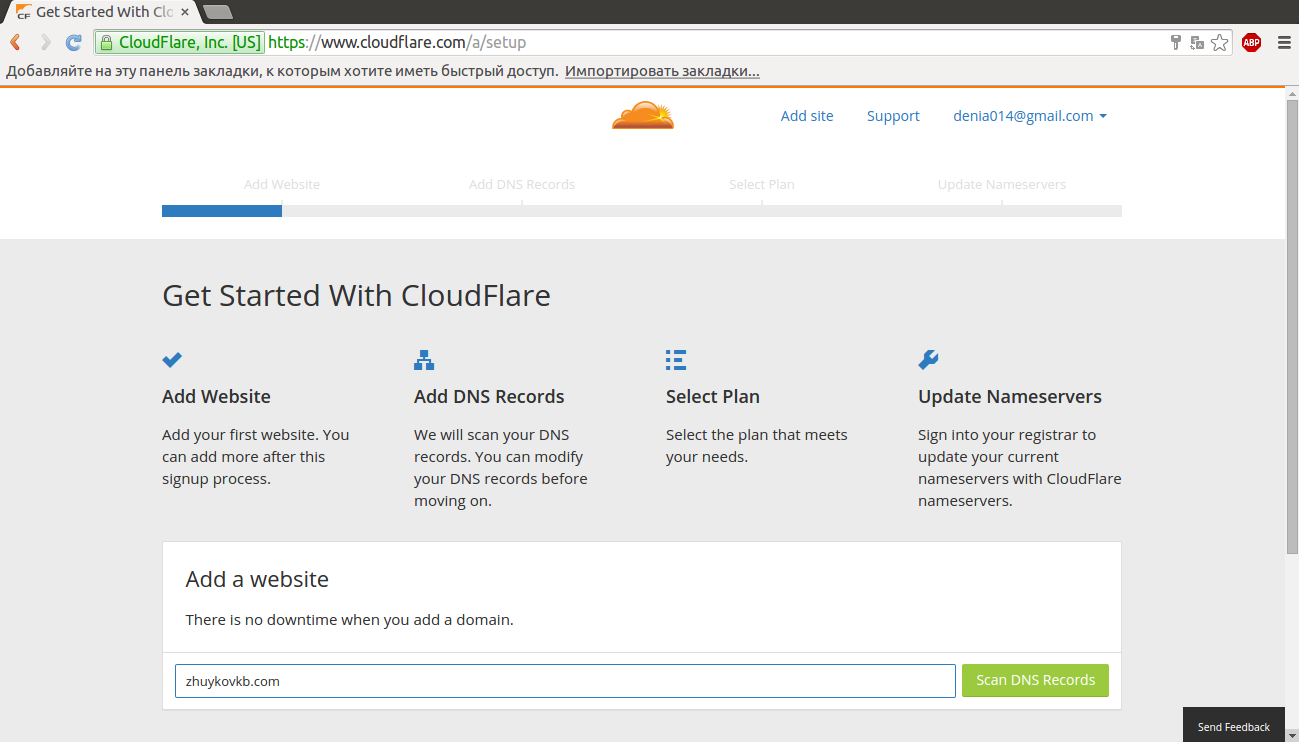Go back with the browser back arrow
Viewport: 1299px width, 742px height.
pos(15,42)
